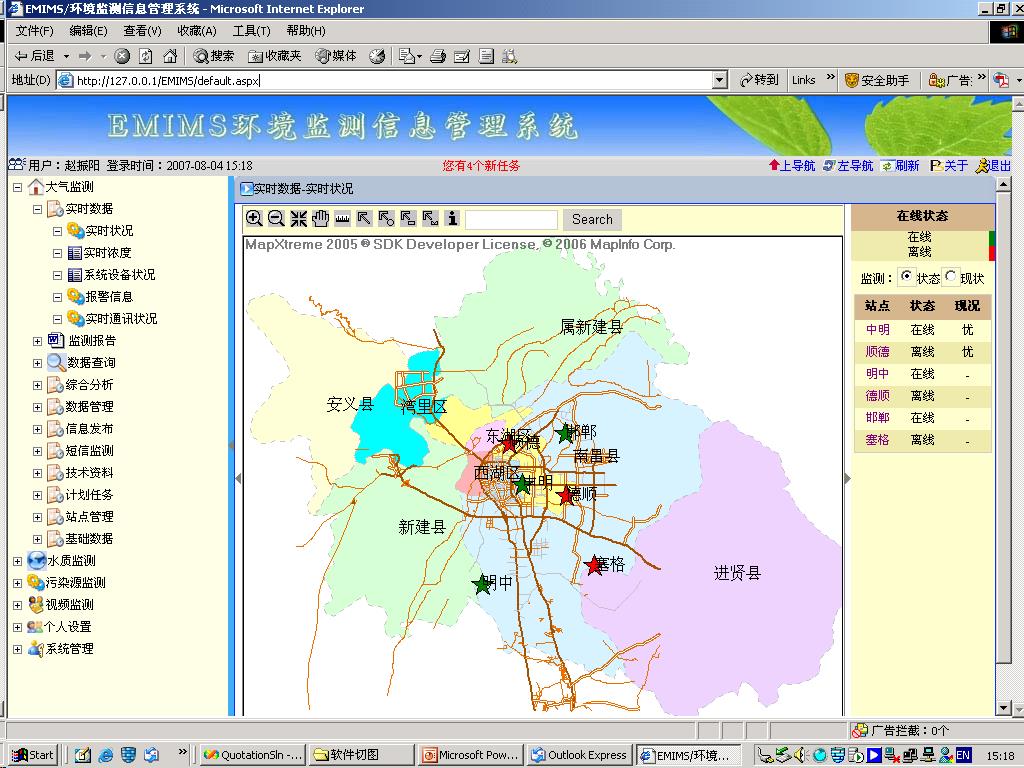The height and width of the screenshot is (768, 1024).
Task: Select the info identify tool
Action: click(452, 219)
